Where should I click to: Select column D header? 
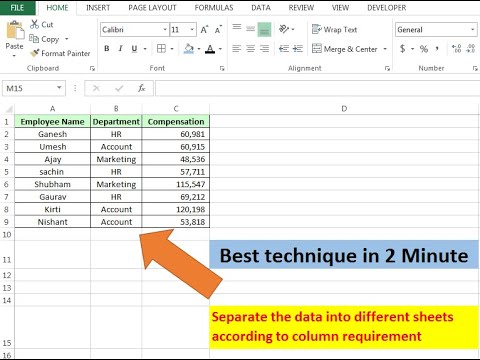tap(344, 109)
